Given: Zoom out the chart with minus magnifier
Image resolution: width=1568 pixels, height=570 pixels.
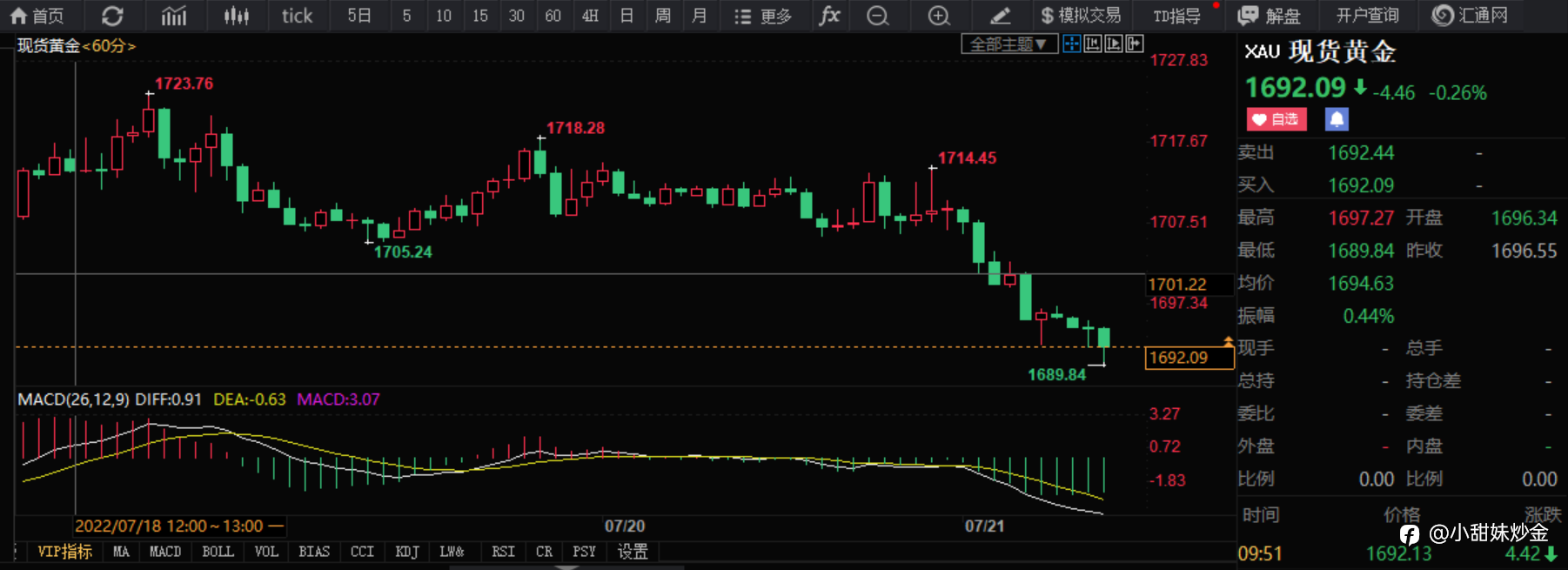Looking at the screenshot, I should pos(878,16).
